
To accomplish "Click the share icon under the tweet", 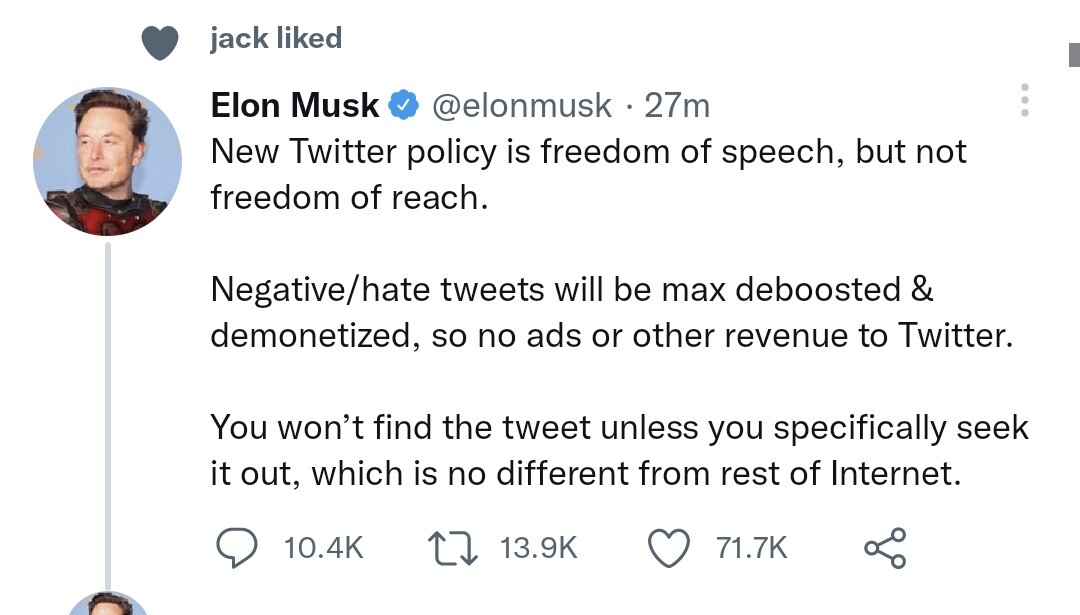I will [x=884, y=548].
